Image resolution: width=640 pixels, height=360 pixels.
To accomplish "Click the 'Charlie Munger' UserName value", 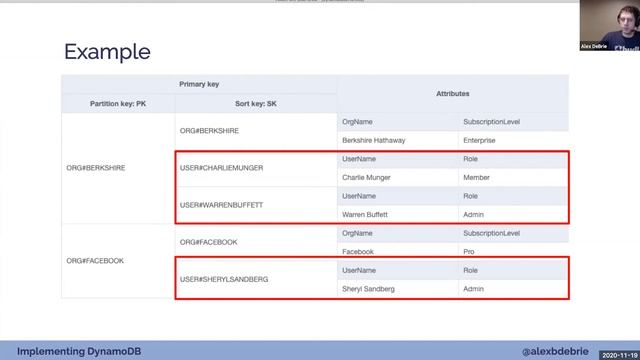I will (x=366, y=178).
